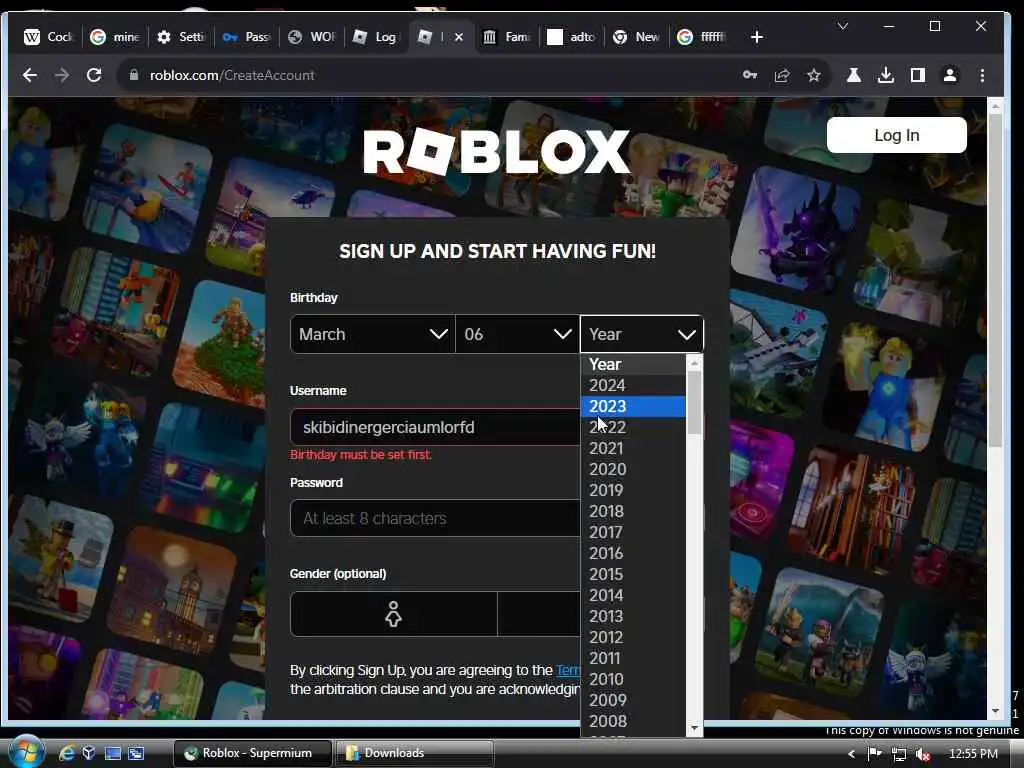Switch to the Fam tab
The height and width of the screenshot is (768, 1024).
[506, 37]
